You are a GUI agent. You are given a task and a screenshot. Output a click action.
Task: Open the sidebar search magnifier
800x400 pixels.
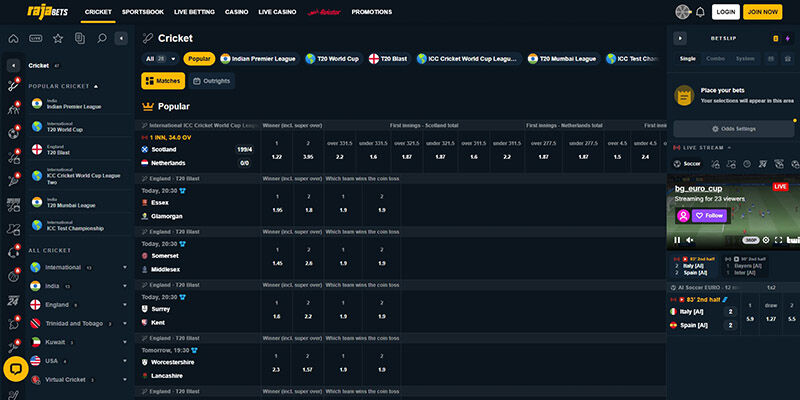102,38
